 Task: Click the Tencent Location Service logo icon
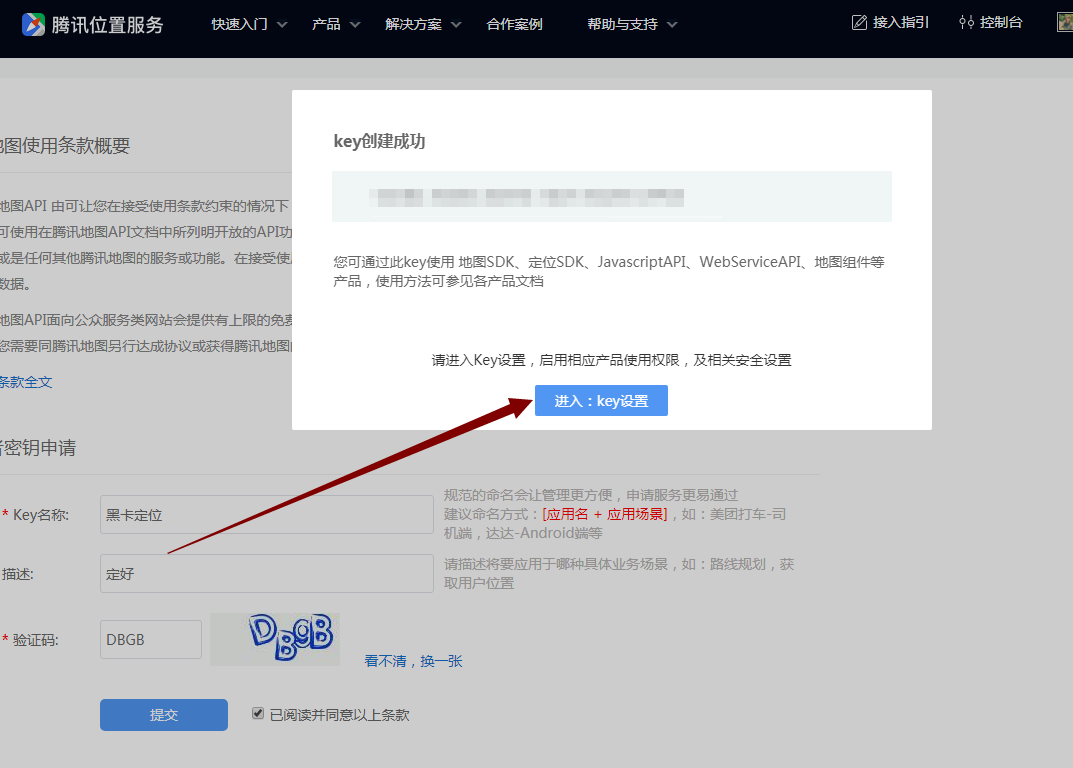33,24
